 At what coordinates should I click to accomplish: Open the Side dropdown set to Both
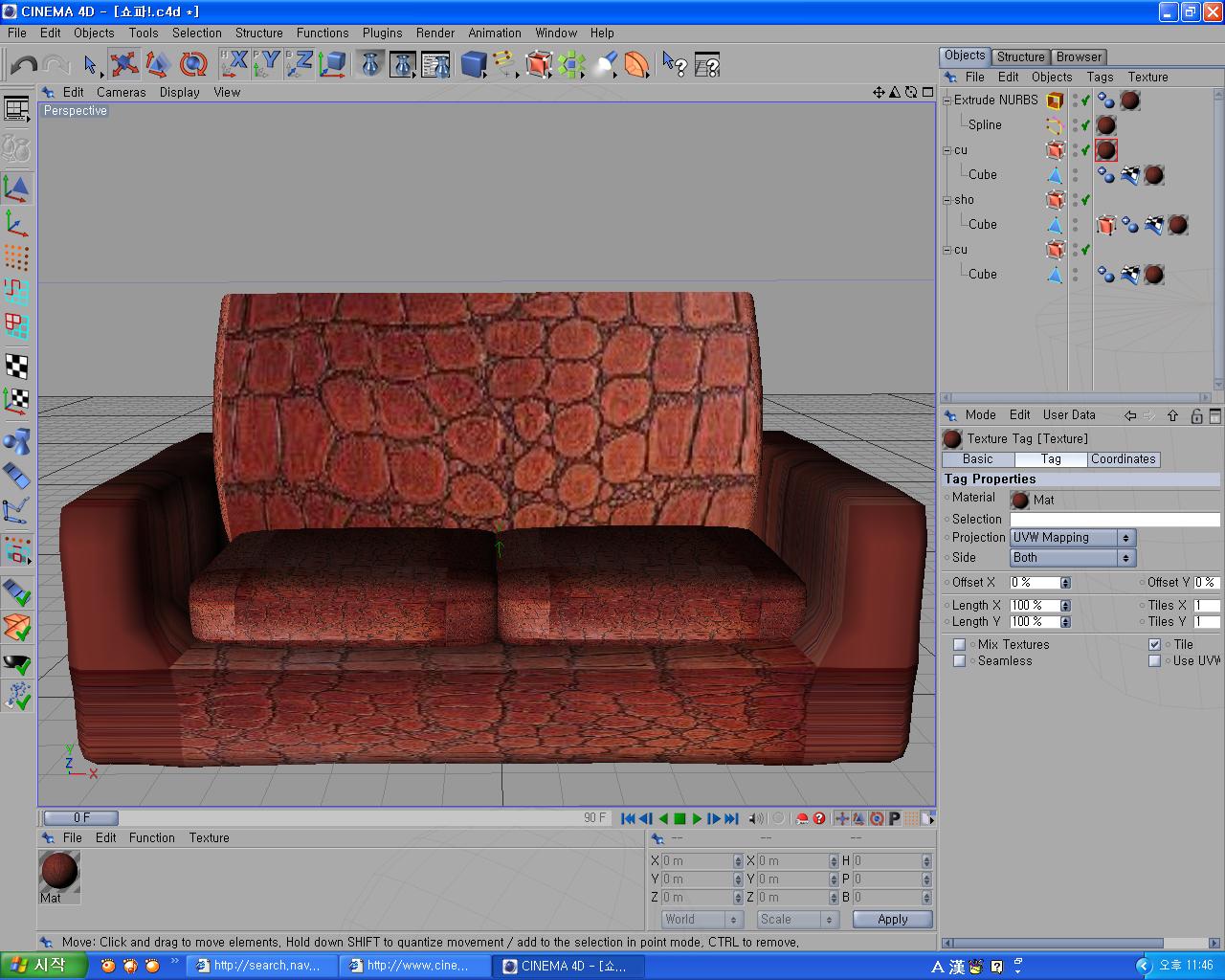1072,558
